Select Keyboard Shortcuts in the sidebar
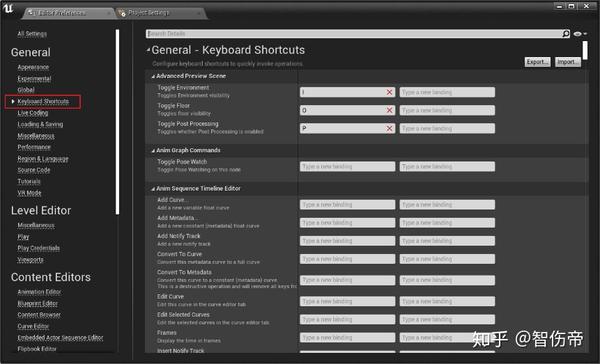 (43, 101)
